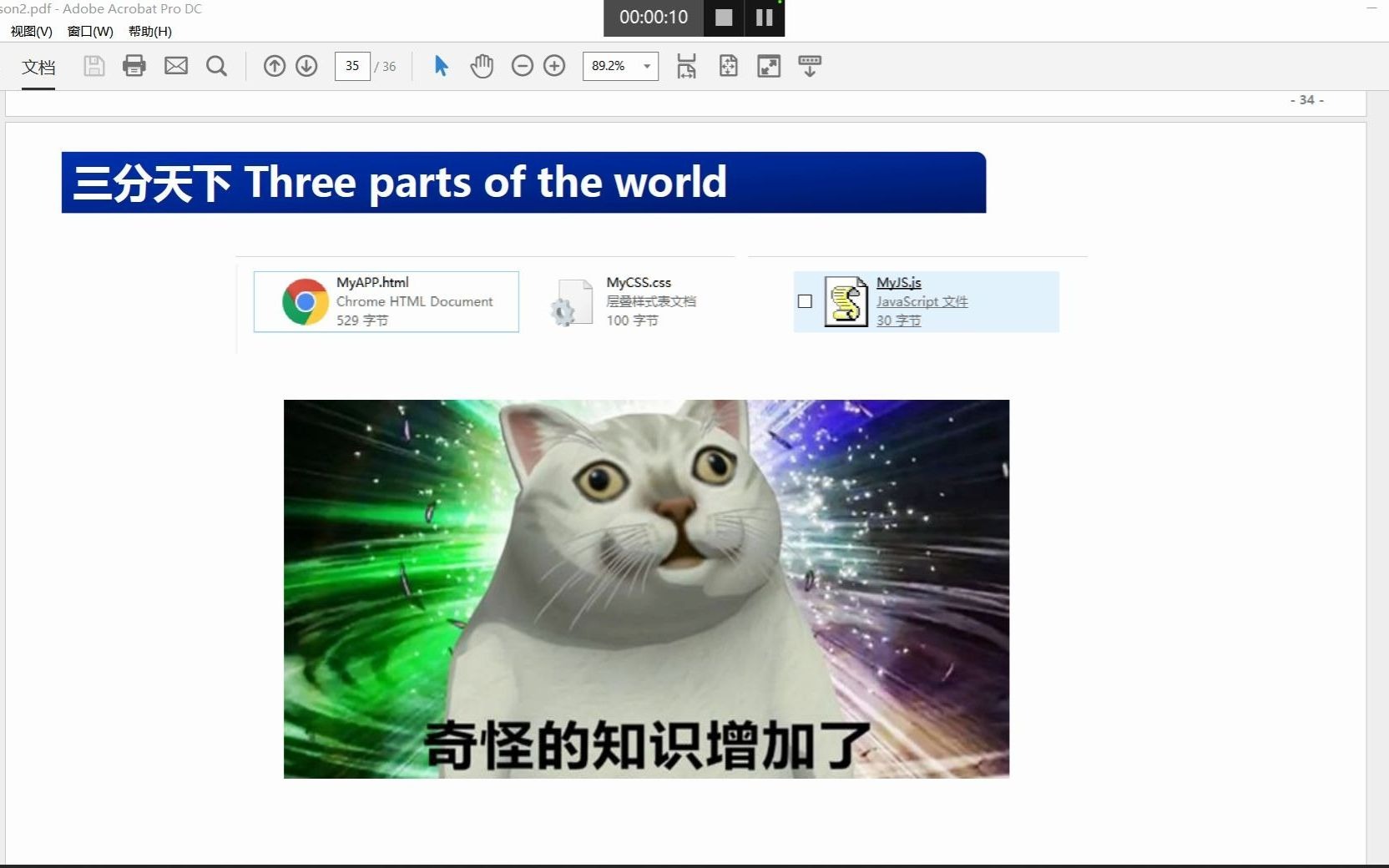The height and width of the screenshot is (868, 1389).
Task: Zoom in with plus circle
Action: click(554, 66)
